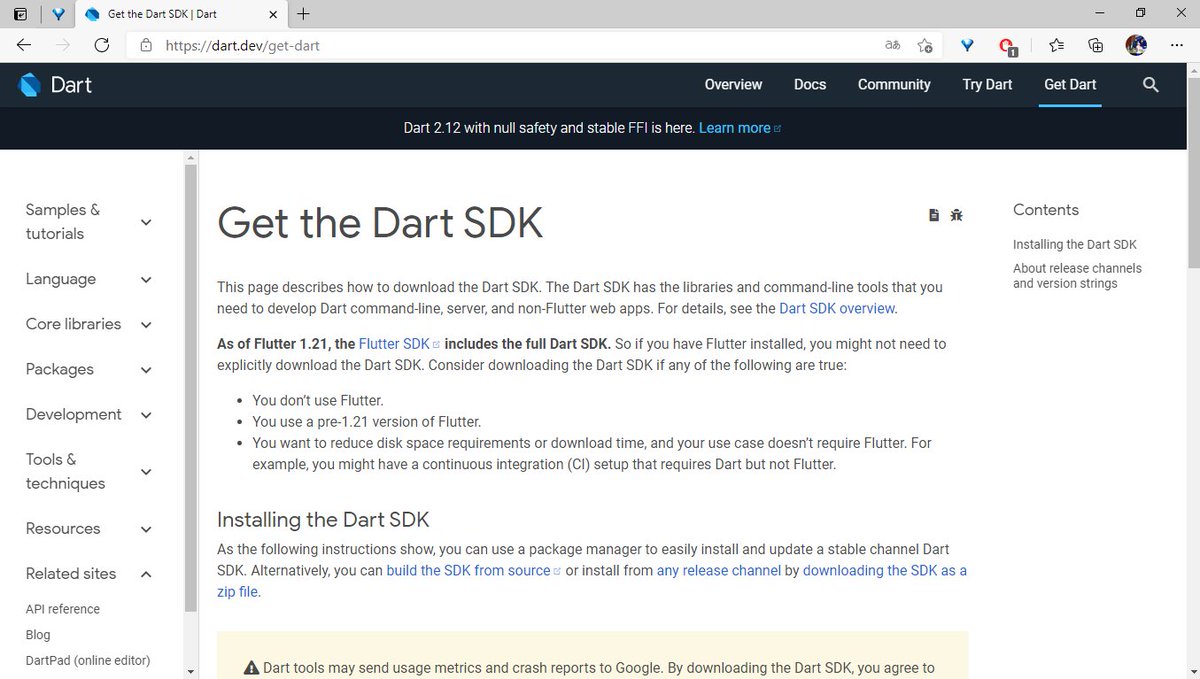1200x679 pixels.
Task: Open the Community nav item
Action: tap(894, 85)
